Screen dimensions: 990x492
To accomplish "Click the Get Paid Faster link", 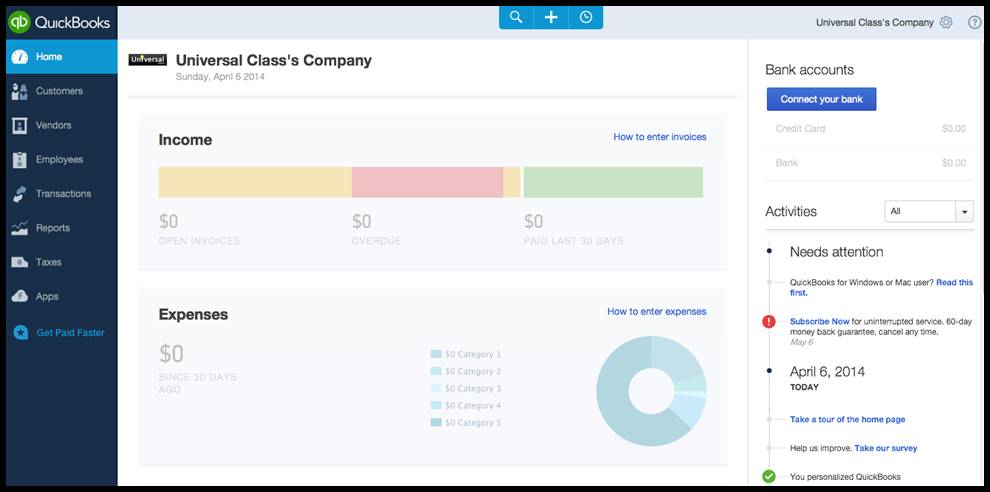I will point(70,333).
